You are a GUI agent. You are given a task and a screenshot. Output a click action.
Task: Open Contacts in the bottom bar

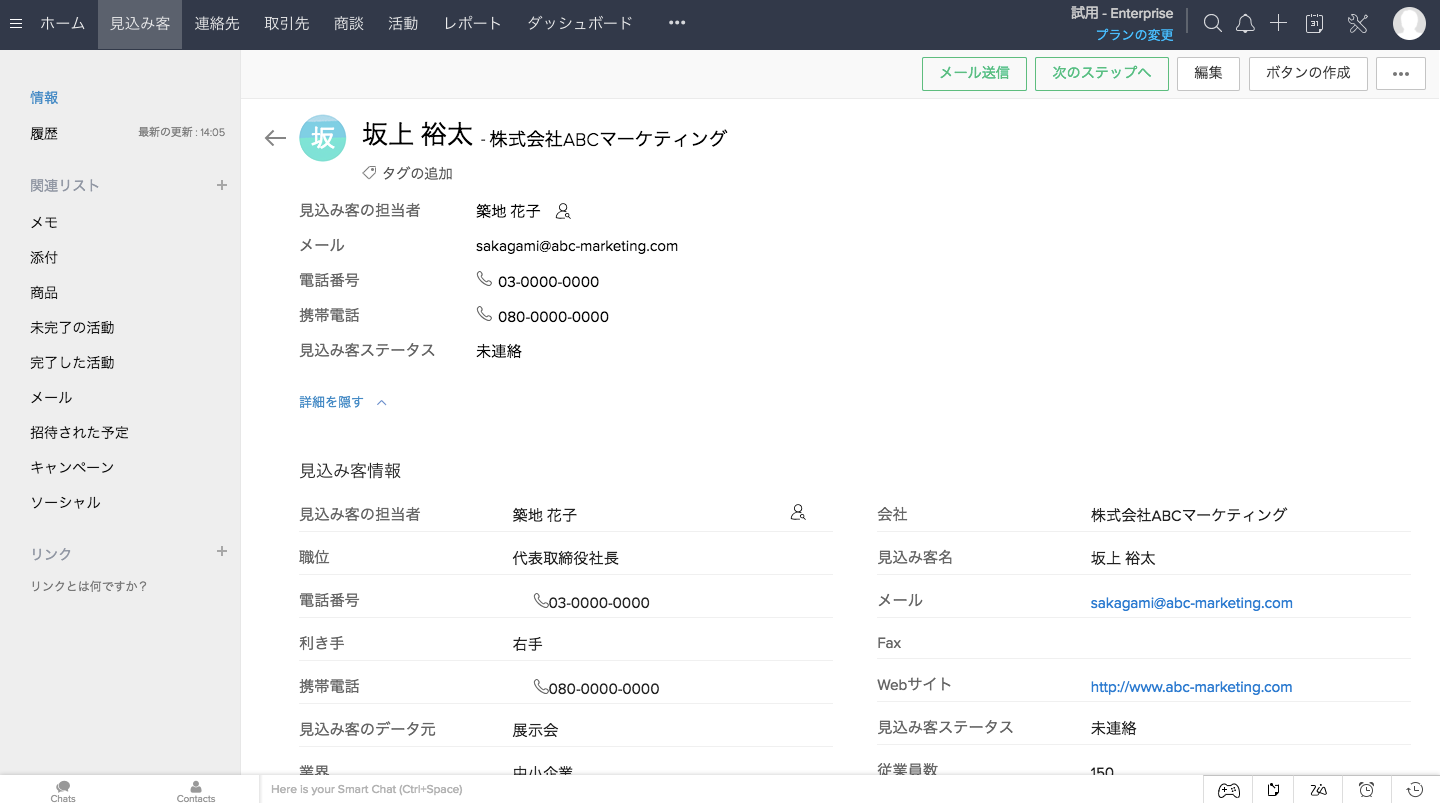(x=196, y=791)
